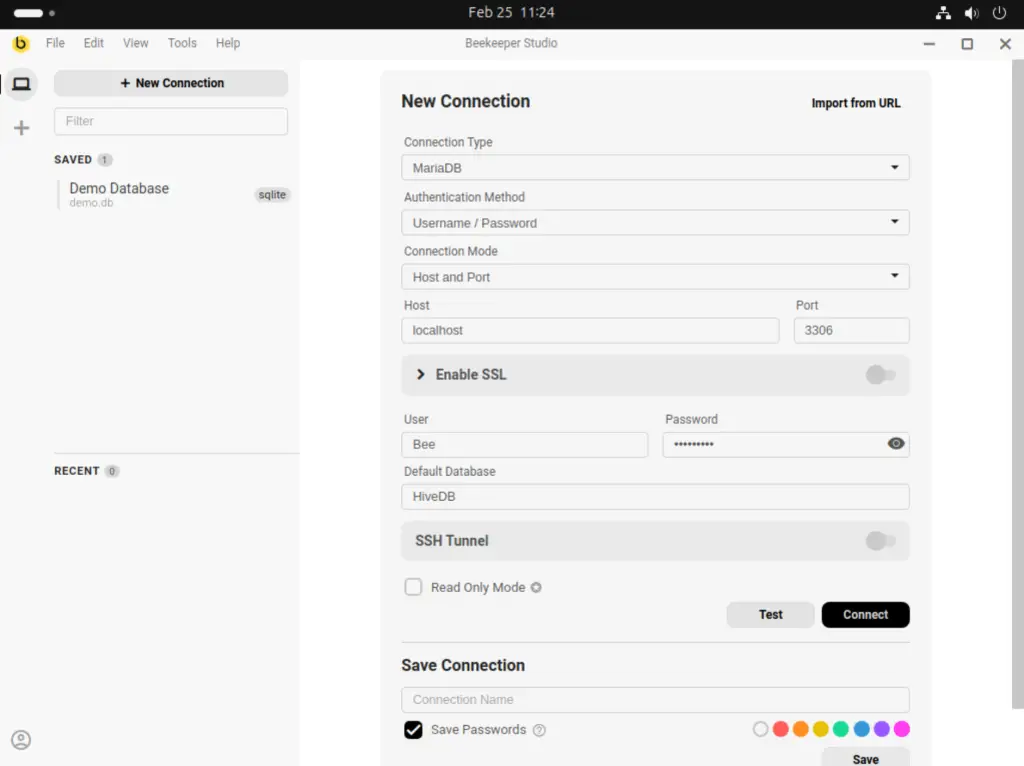Viewport: 1024px width, 766px height.
Task: Click the account icon at bottom left
Action: (21, 739)
